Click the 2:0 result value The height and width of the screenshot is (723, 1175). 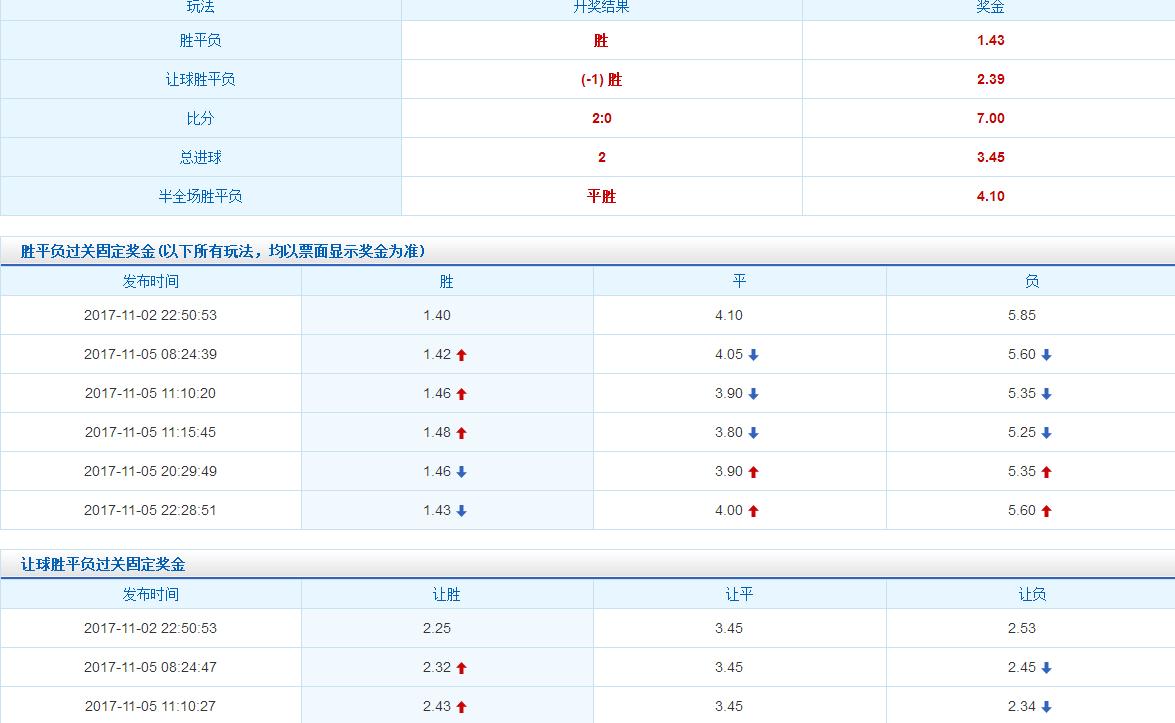point(601,118)
